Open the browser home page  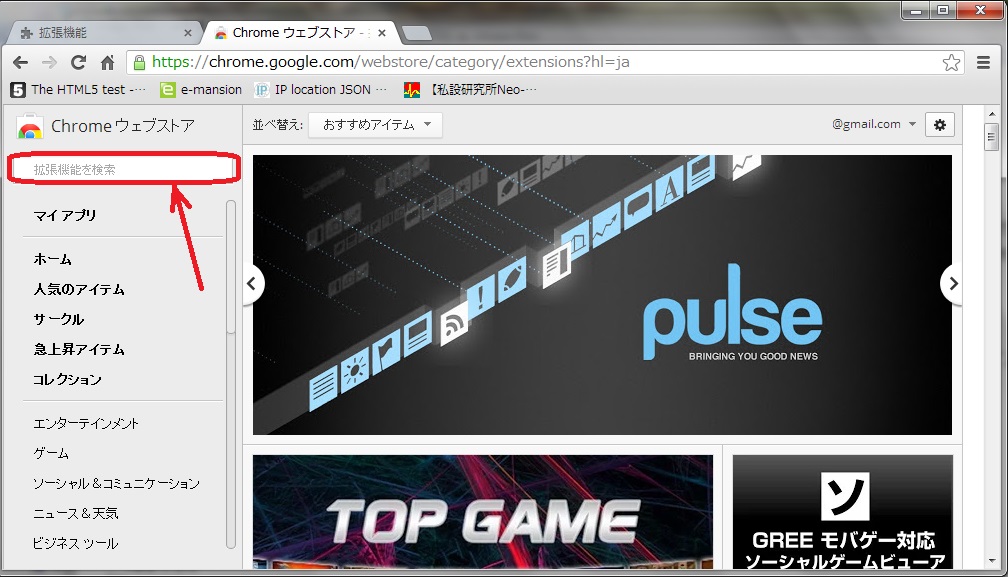pos(107,62)
